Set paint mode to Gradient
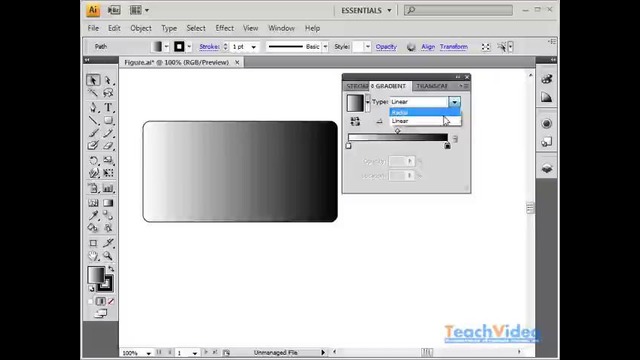The height and width of the screenshot is (360, 640). 100,302
